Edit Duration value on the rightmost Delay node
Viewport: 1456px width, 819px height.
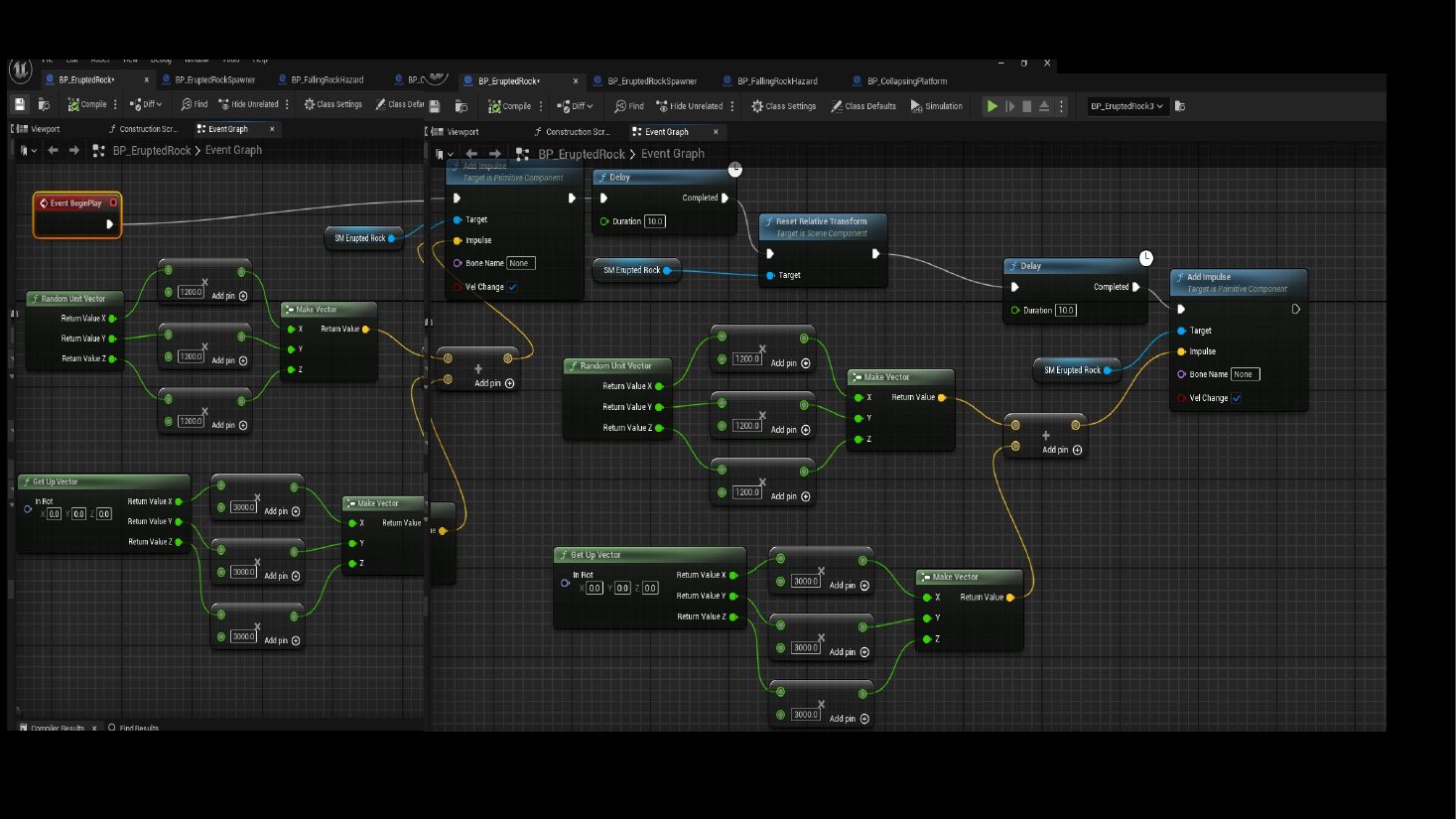(x=1066, y=311)
